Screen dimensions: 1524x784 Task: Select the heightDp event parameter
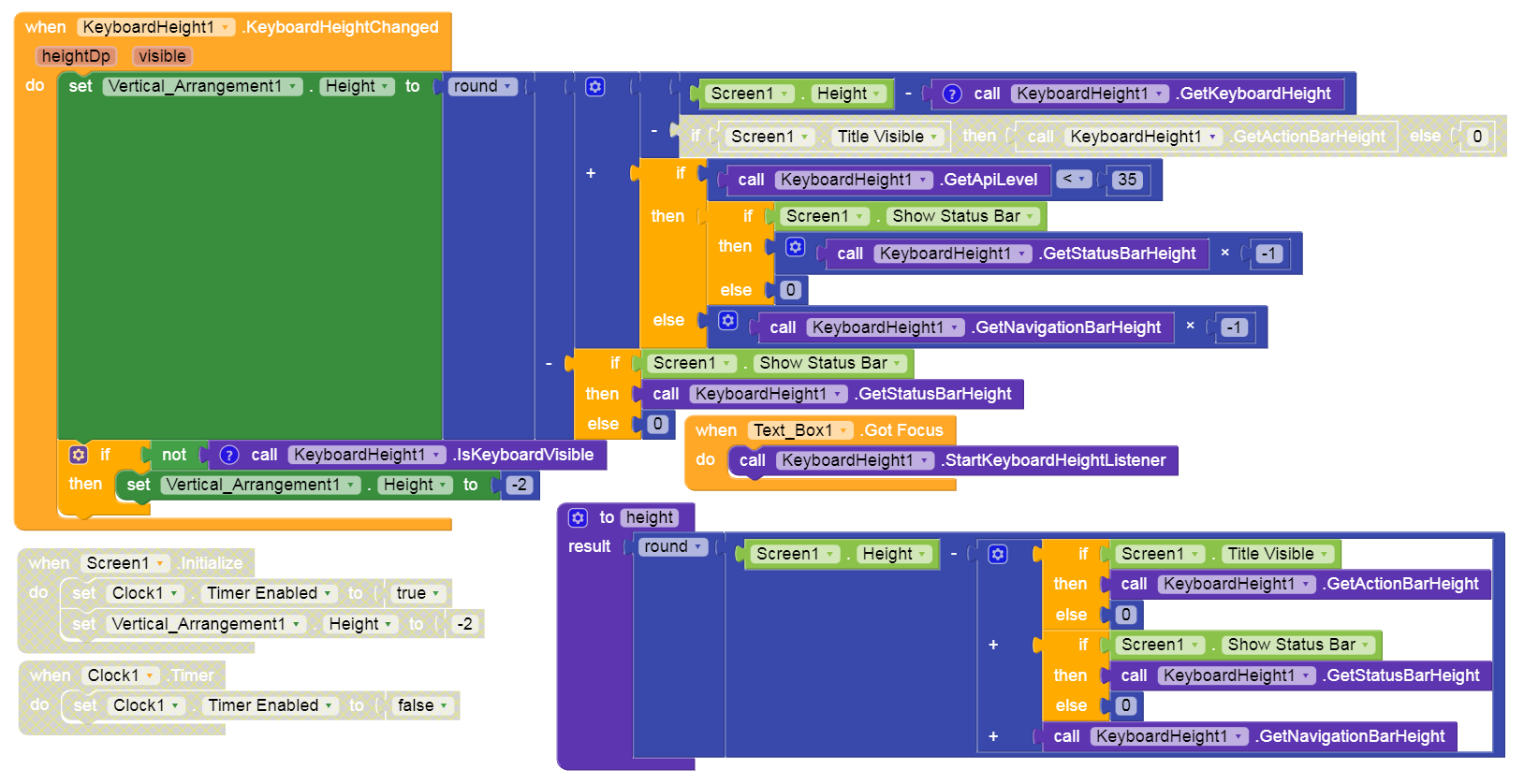coord(76,56)
